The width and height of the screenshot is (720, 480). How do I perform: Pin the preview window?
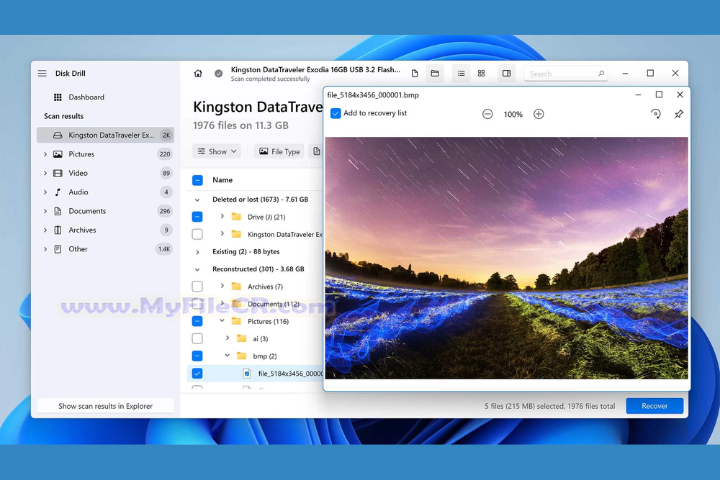679,114
